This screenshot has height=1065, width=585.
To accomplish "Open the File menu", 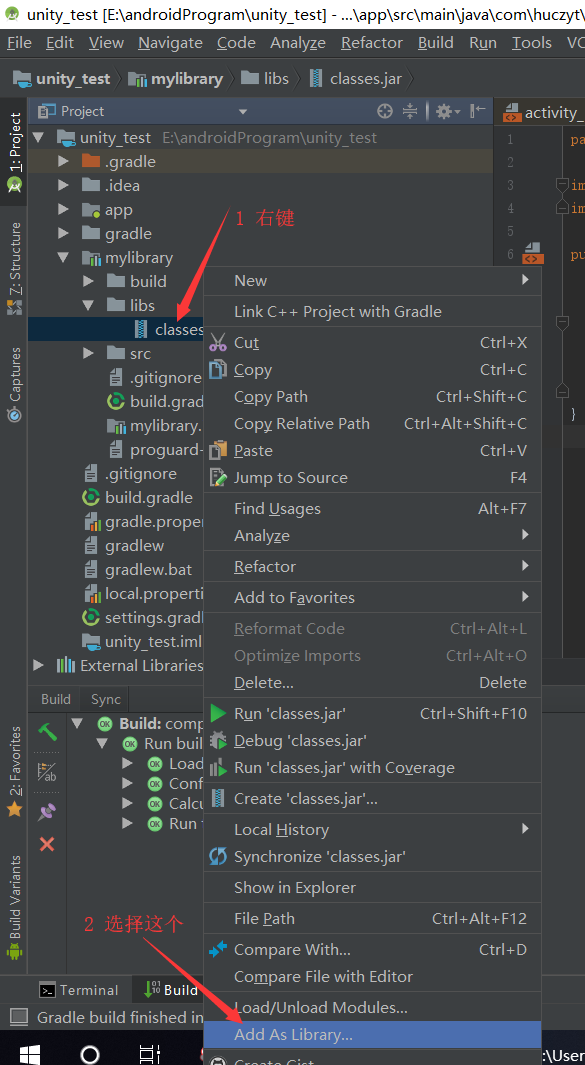I will tap(19, 43).
